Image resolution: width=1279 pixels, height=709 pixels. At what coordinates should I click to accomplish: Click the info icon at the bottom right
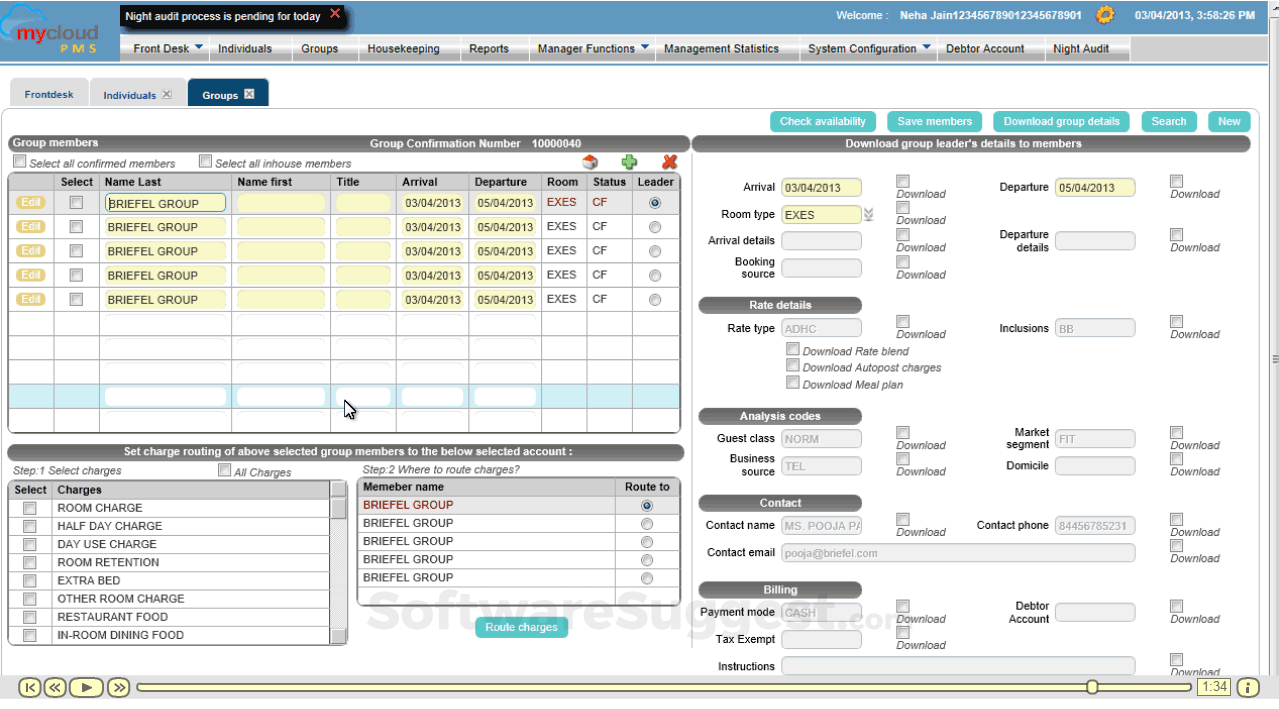click(1247, 687)
